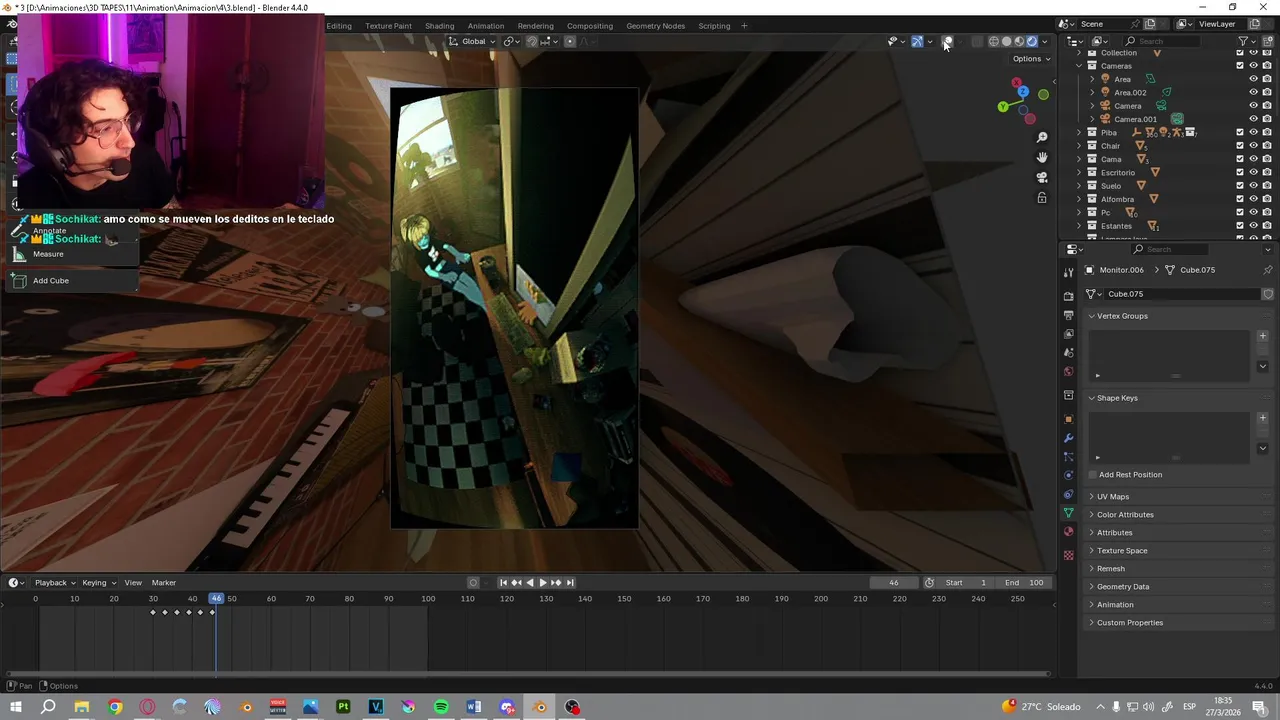Expand the Piba collection in Outliner
The height and width of the screenshot is (720, 1280).
pyautogui.click(x=1079, y=132)
